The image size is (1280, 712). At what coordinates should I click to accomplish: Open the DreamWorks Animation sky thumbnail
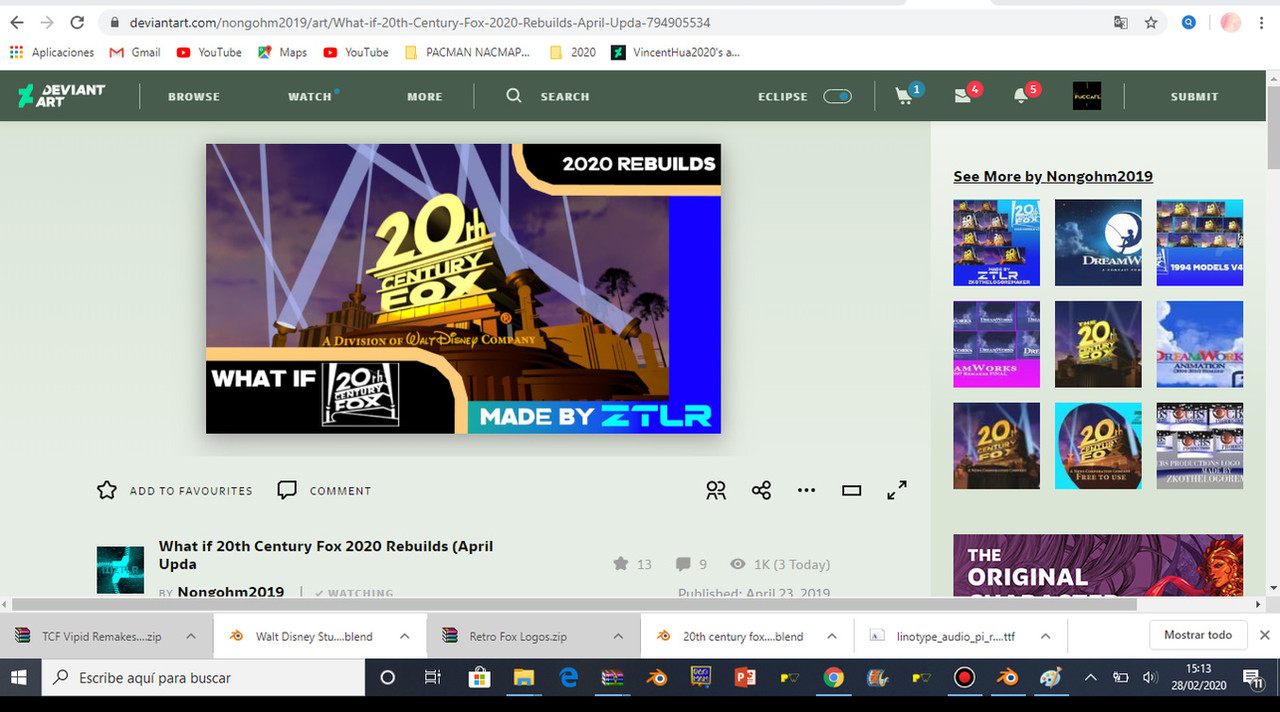tap(1200, 344)
